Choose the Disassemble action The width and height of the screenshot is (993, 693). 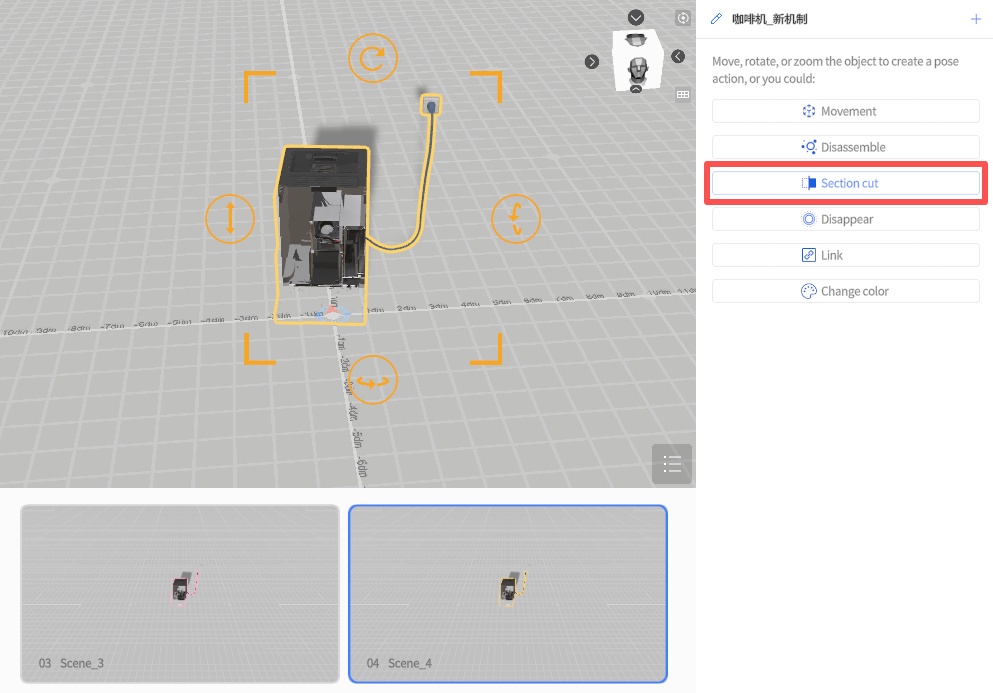[x=845, y=147]
